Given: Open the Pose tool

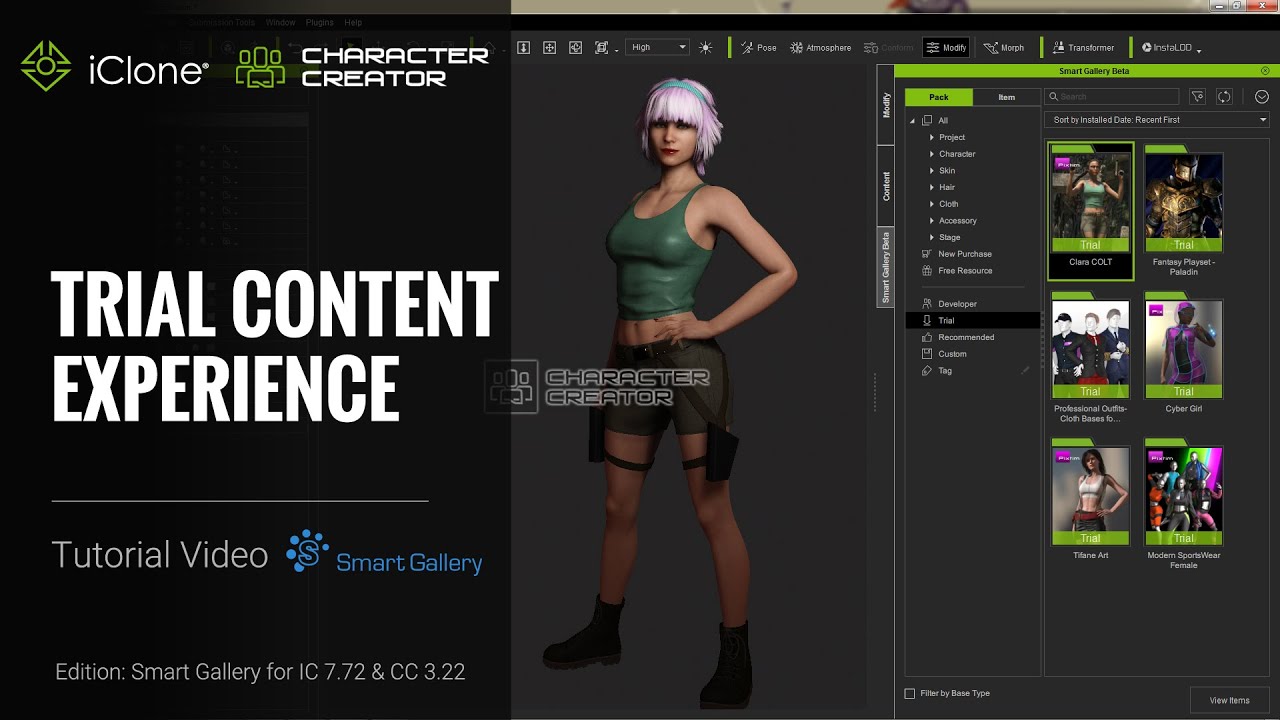Looking at the screenshot, I should click(x=758, y=47).
